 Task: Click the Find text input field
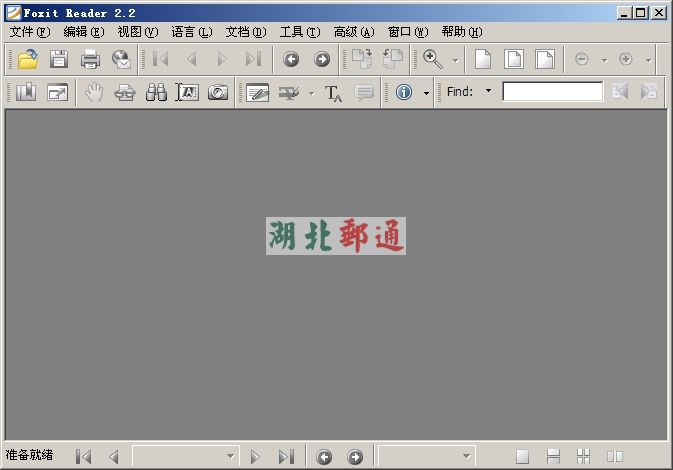(552, 91)
